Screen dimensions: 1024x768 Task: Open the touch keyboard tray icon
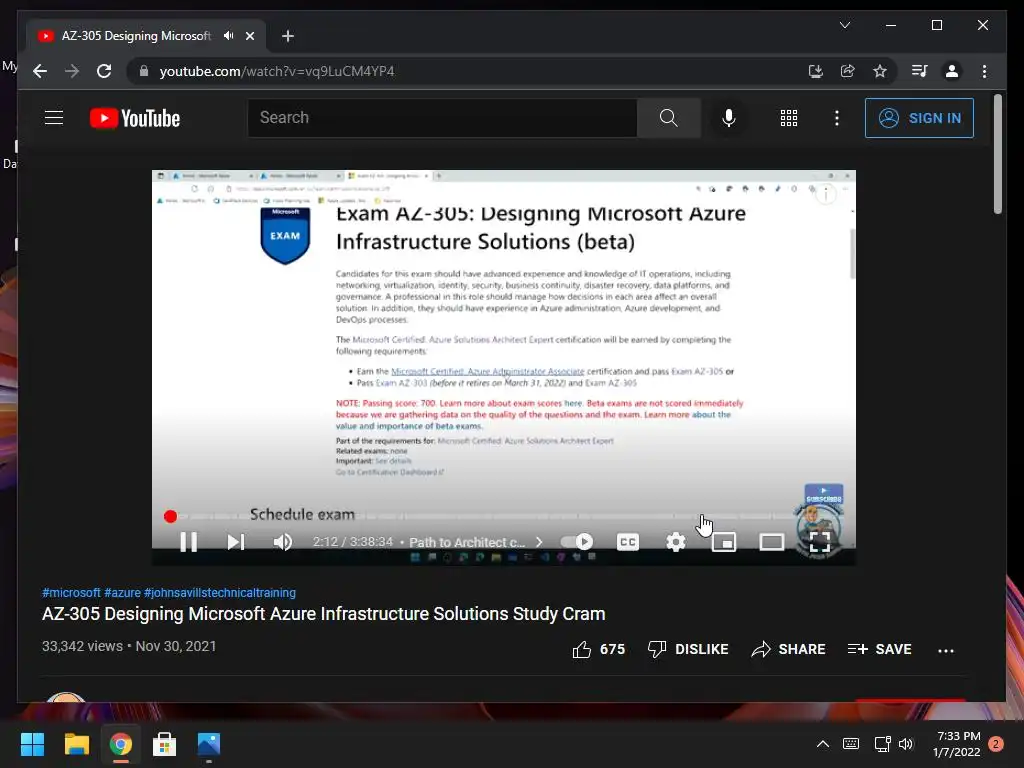point(851,744)
